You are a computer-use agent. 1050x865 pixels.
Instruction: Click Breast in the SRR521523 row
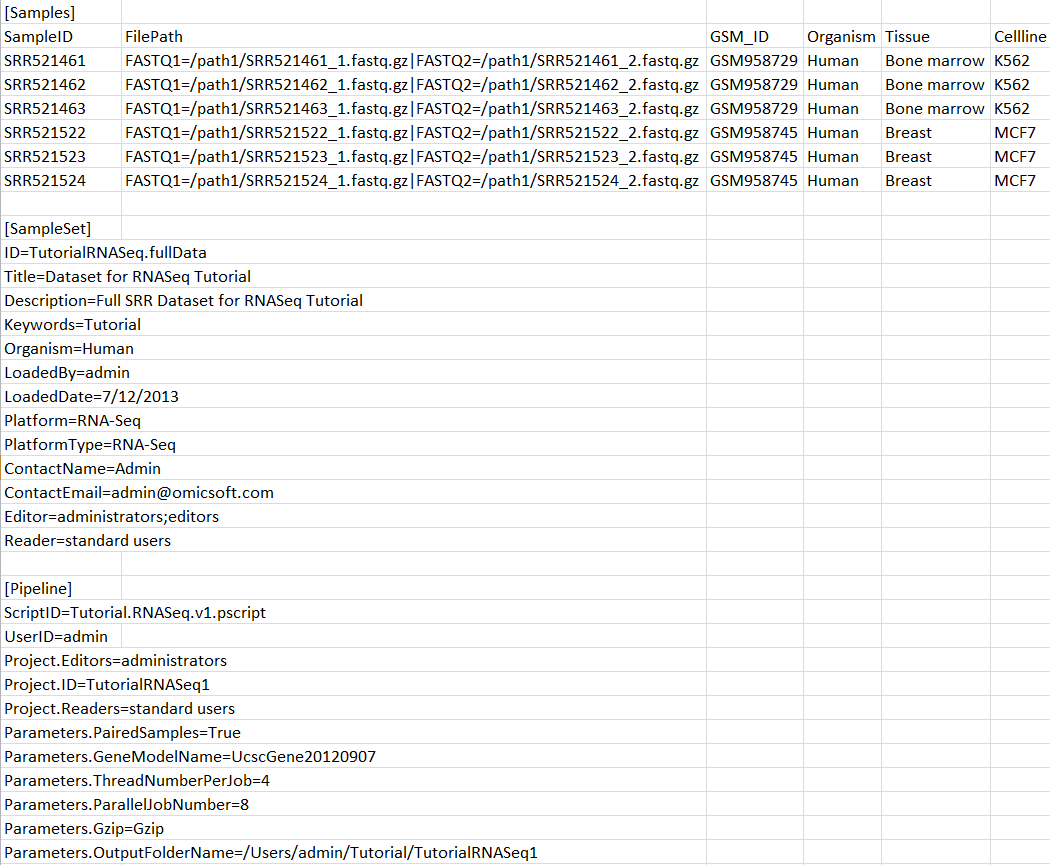click(935, 157)
